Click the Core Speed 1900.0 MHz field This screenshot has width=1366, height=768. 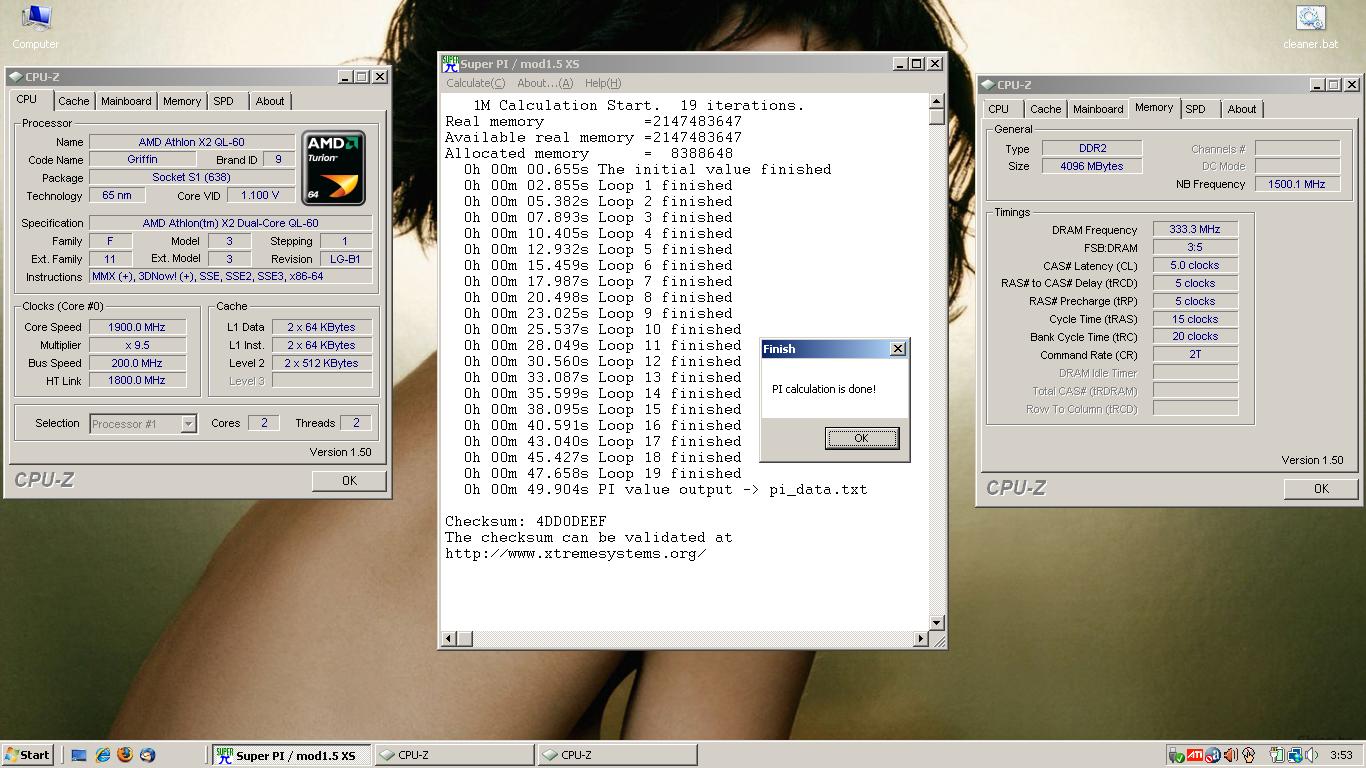tap(137, 327)
